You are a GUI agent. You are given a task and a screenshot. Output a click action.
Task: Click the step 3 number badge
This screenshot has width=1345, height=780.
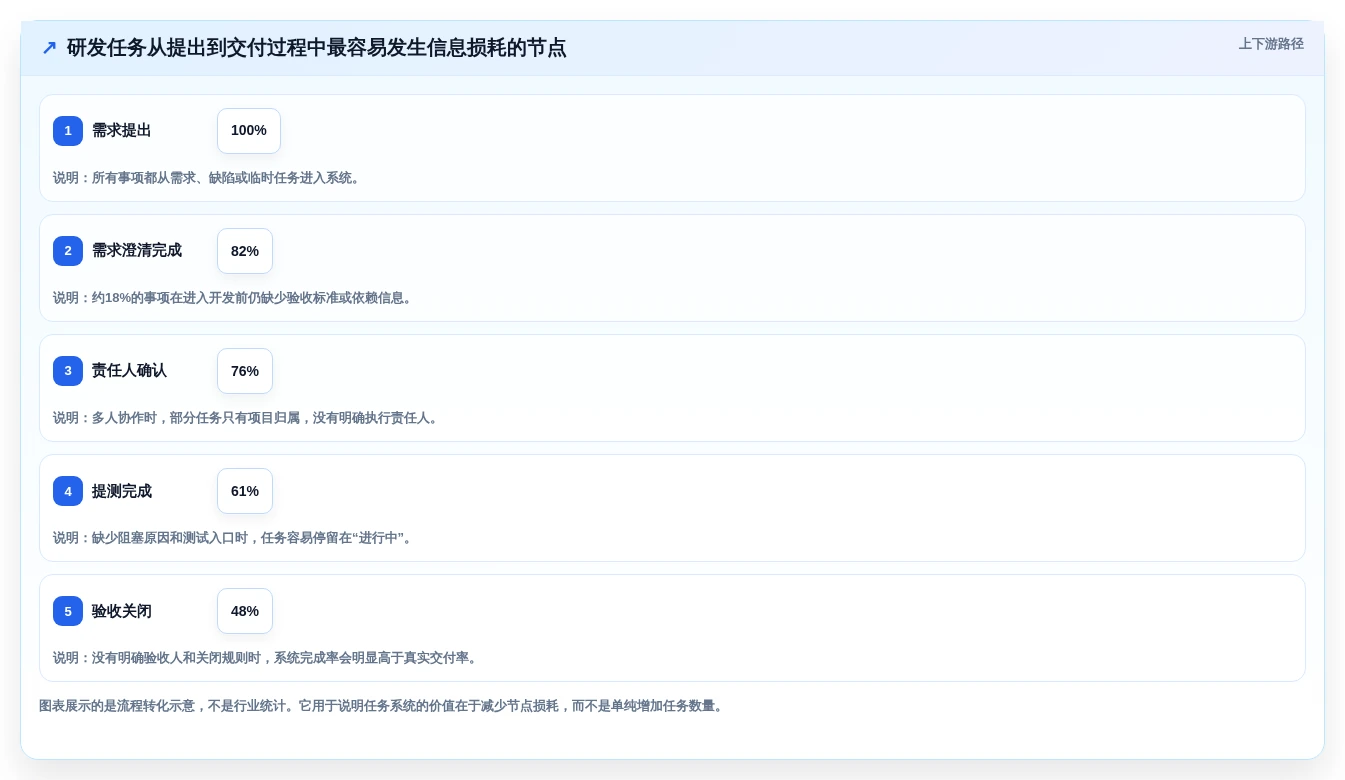pyautogui.click(x=68, y=371)
